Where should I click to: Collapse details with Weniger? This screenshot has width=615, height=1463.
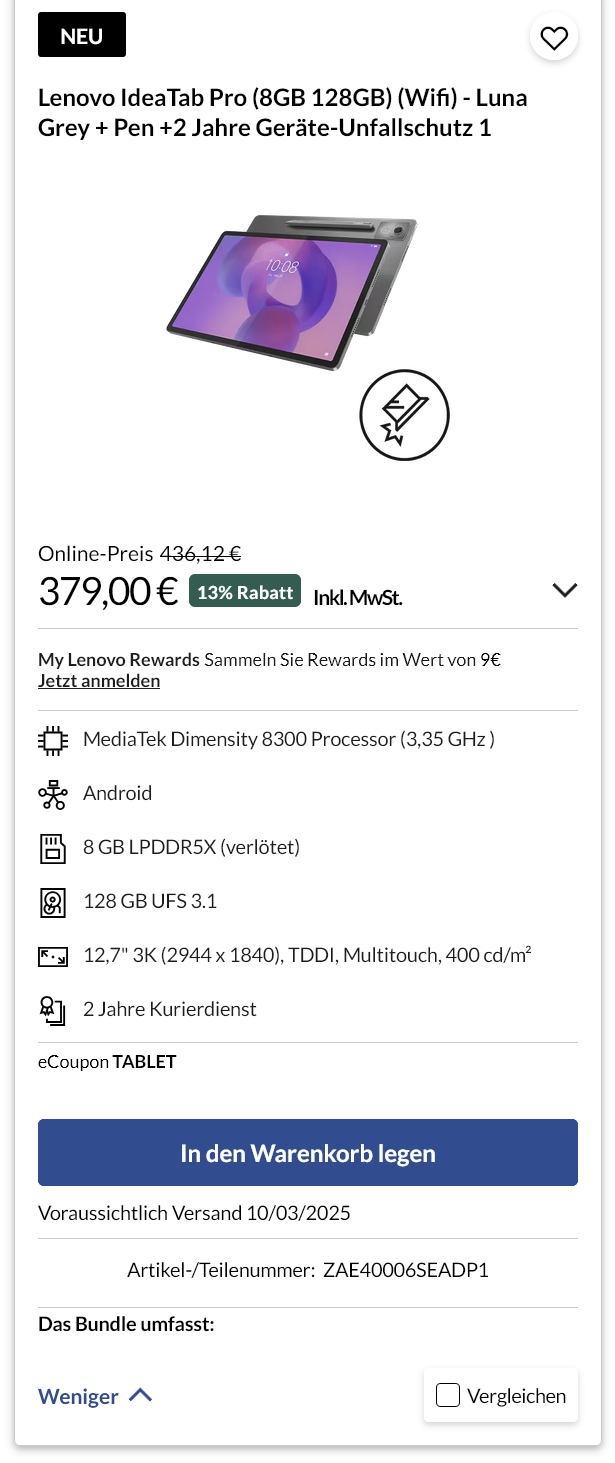pos(95,1396)
